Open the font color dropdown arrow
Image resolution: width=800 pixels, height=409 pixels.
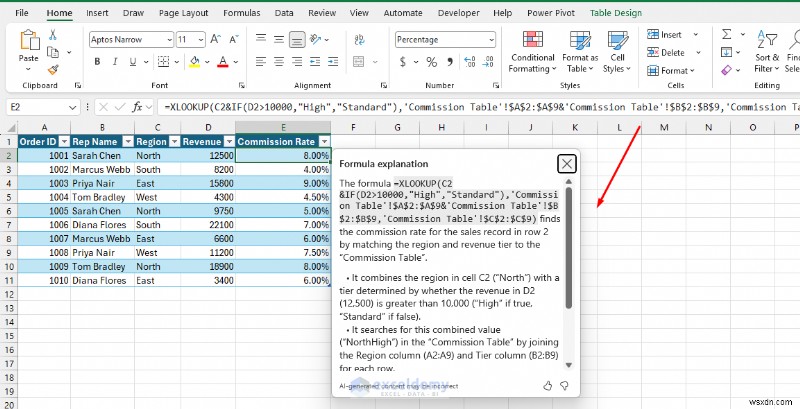pyautogui.click(x=236, y=62)
